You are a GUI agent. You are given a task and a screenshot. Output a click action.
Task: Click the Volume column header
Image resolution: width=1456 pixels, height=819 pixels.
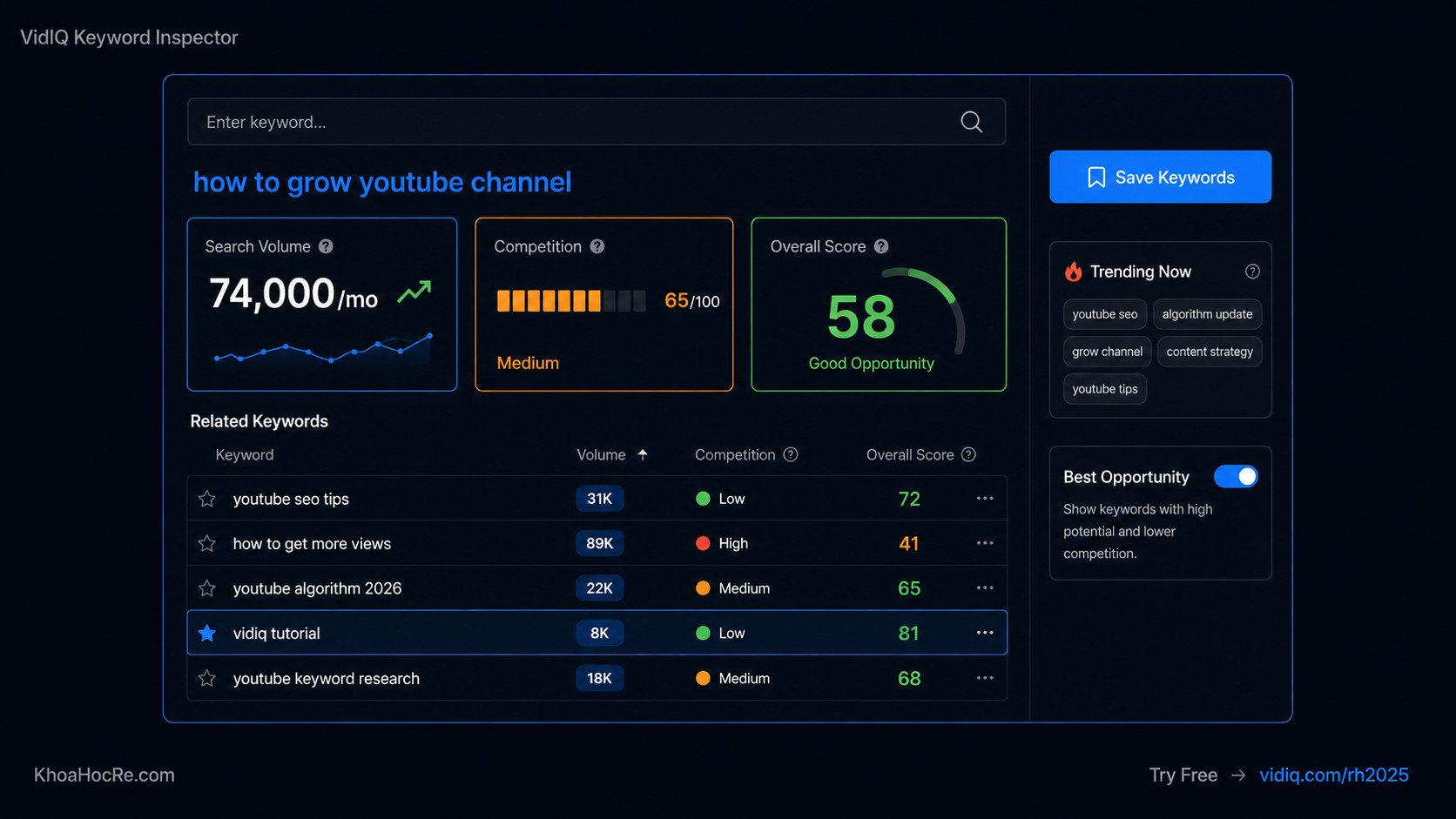click(601, 454)
